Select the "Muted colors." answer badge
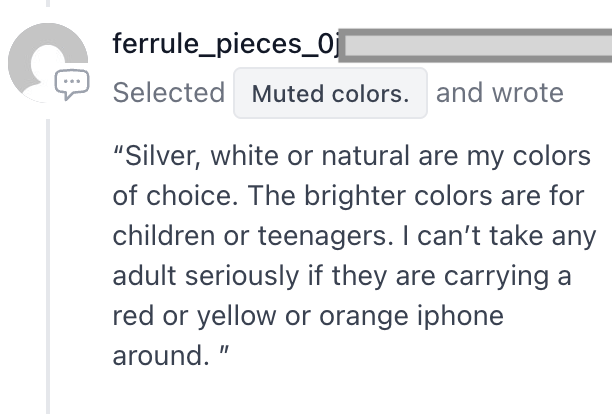Image resolution: width=612 pixels, height=414 pixels. (330, 93)
